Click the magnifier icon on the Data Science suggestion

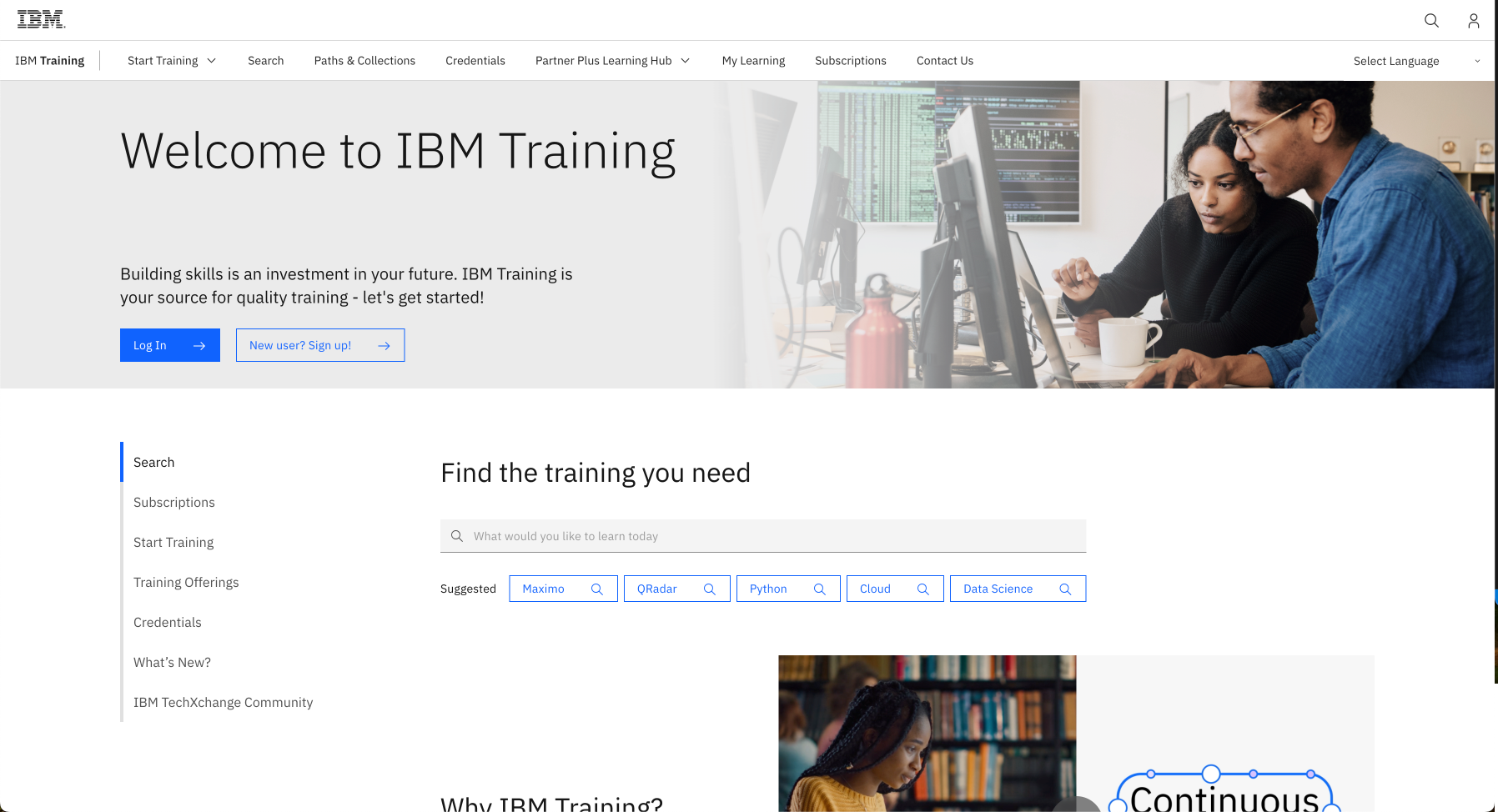(1064, 589)
